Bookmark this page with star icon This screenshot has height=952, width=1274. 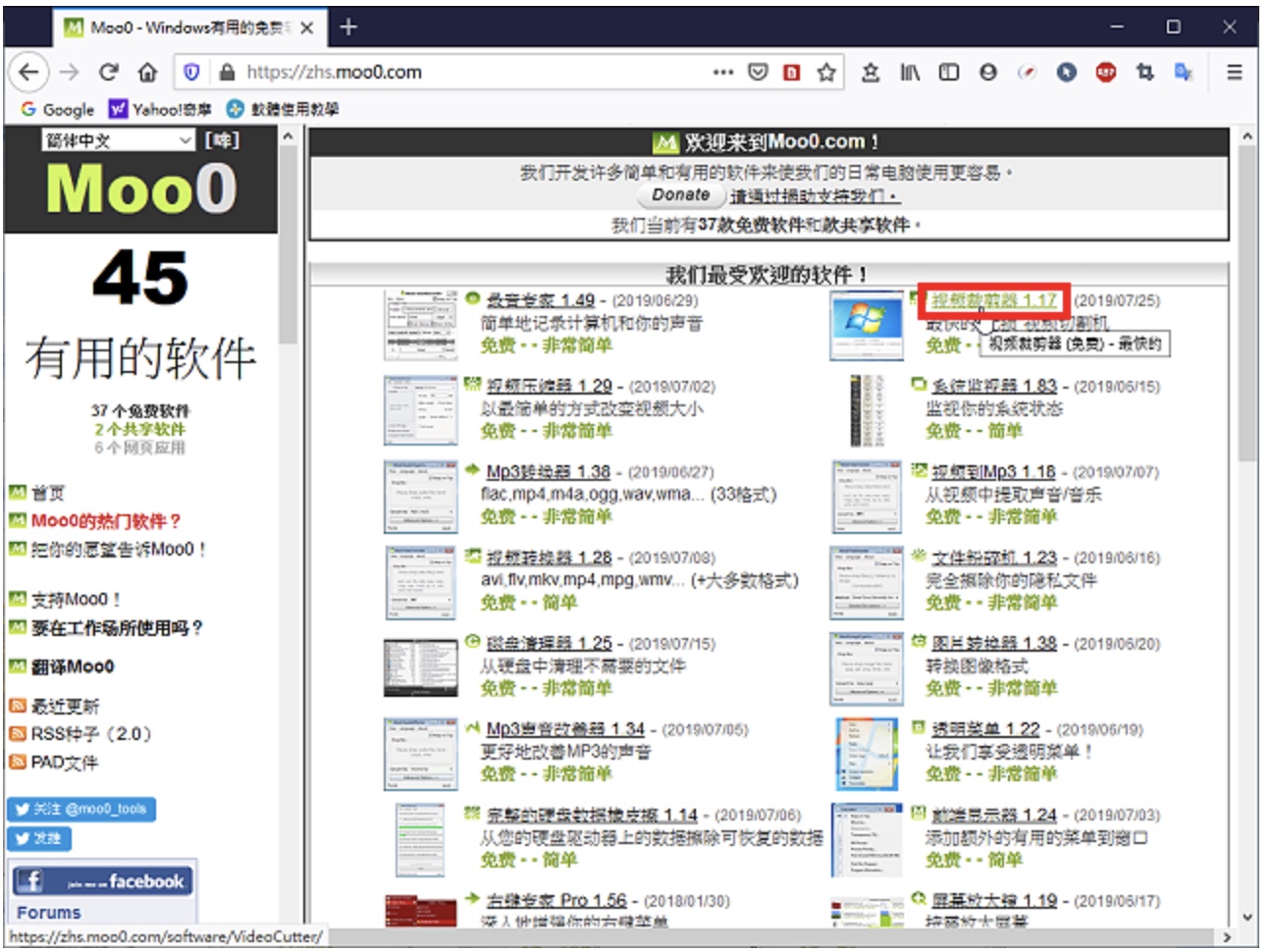826,72
